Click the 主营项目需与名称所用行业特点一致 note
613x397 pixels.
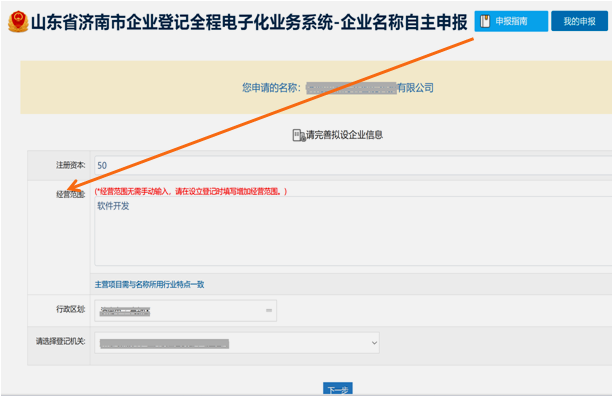(x=149, y=284)
